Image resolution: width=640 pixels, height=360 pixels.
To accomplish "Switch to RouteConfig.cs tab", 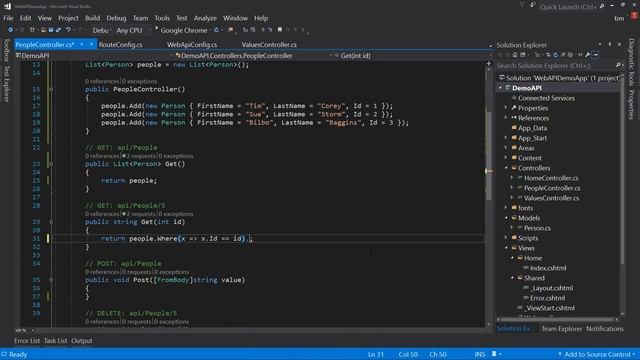I will point(120,44).
